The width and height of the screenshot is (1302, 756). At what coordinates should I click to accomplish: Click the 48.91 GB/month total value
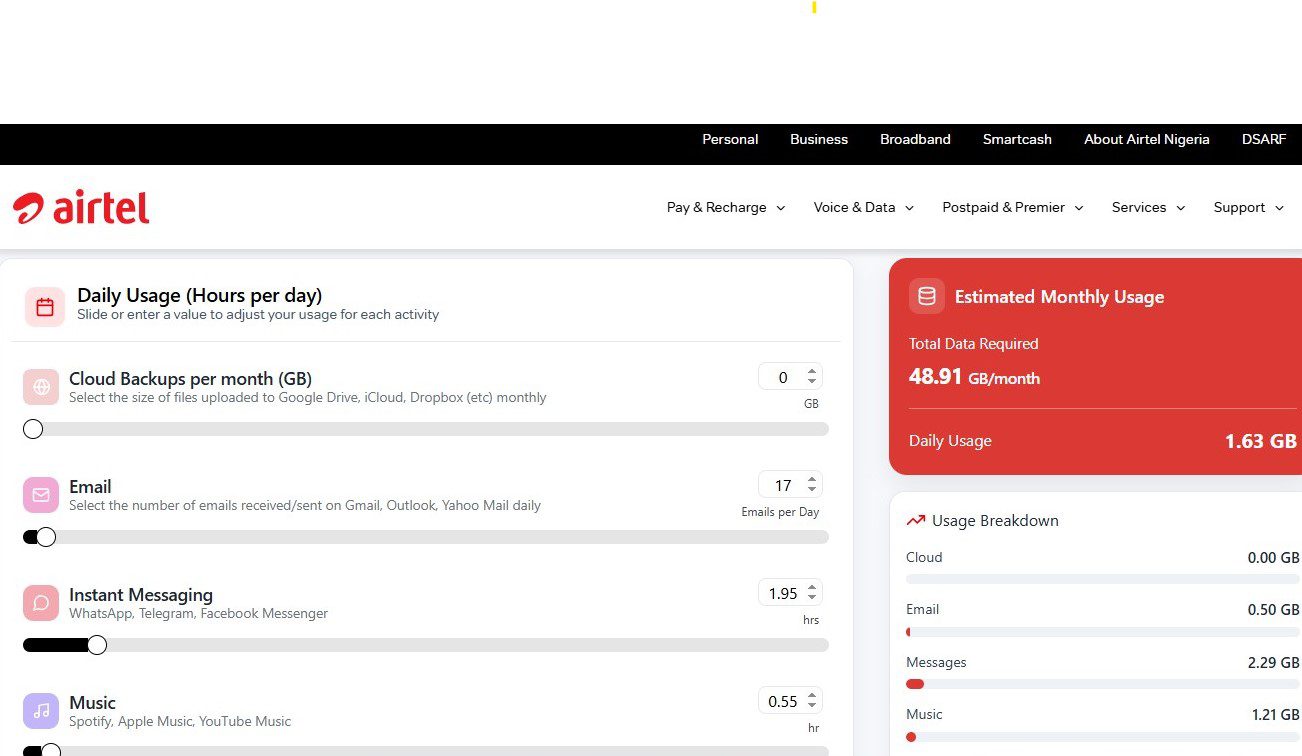[x=974, y=377]
